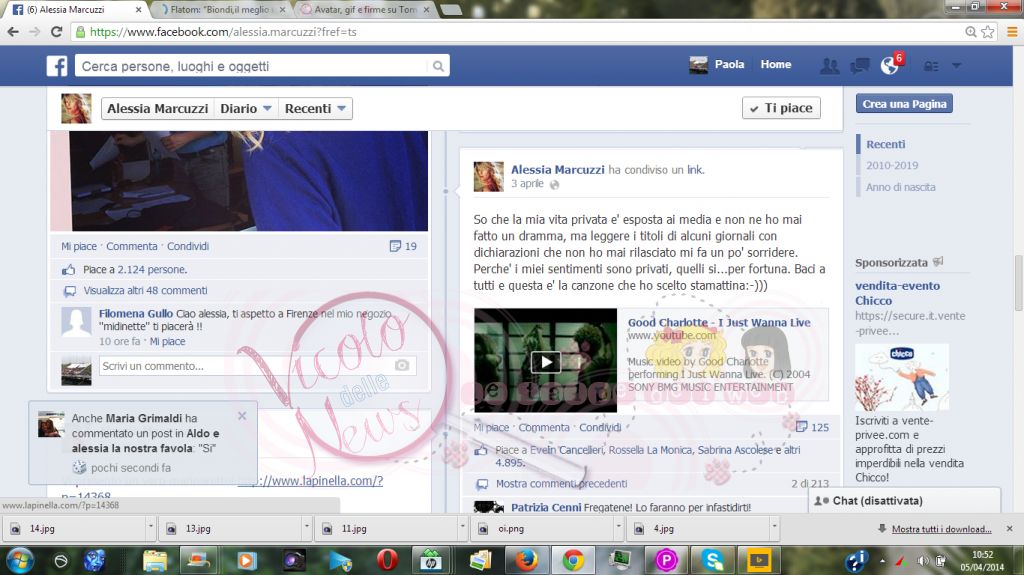Open dropdown arrow for 4.jpg download
Screen dimensions: 1024x575
(x=775, y=527)
